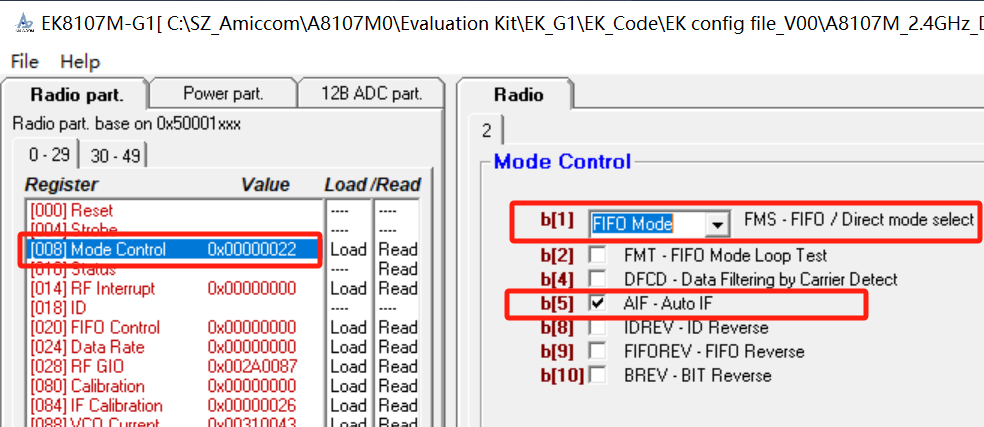Click Load for Mode Control register

348,250
